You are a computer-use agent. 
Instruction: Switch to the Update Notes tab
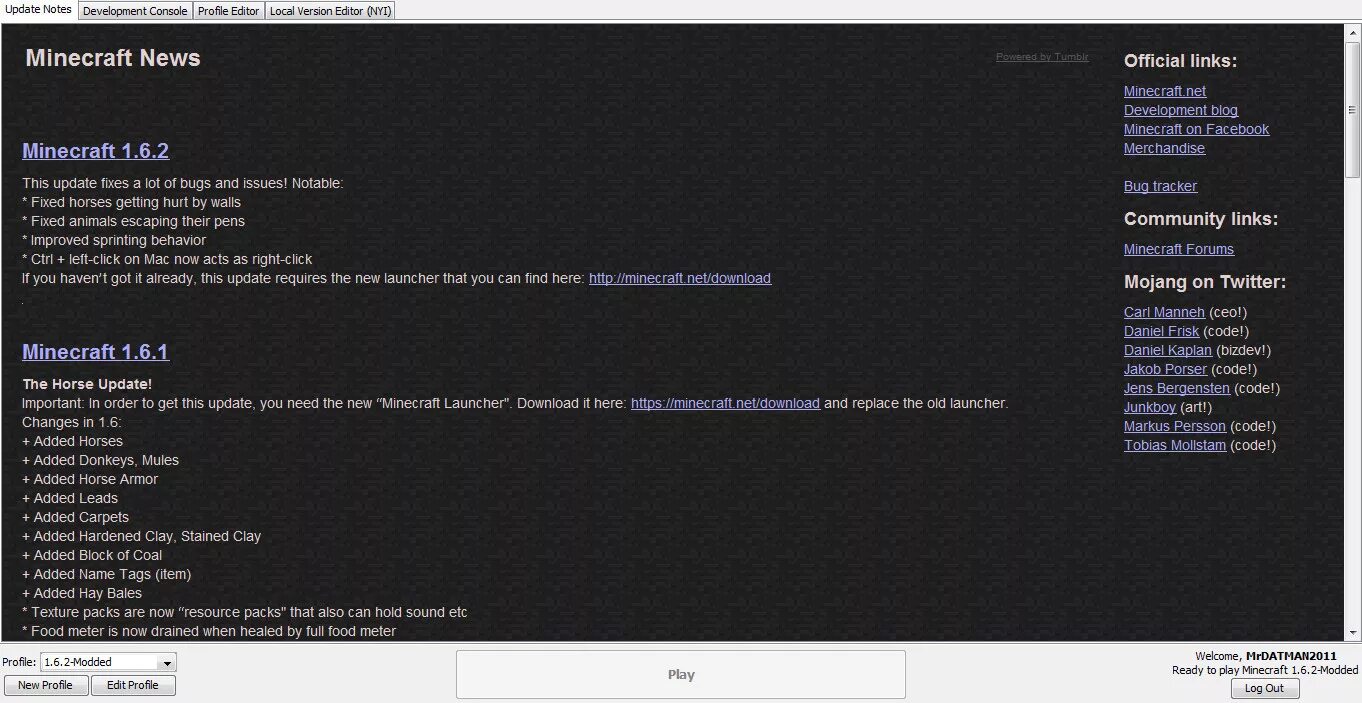[39, 10]
